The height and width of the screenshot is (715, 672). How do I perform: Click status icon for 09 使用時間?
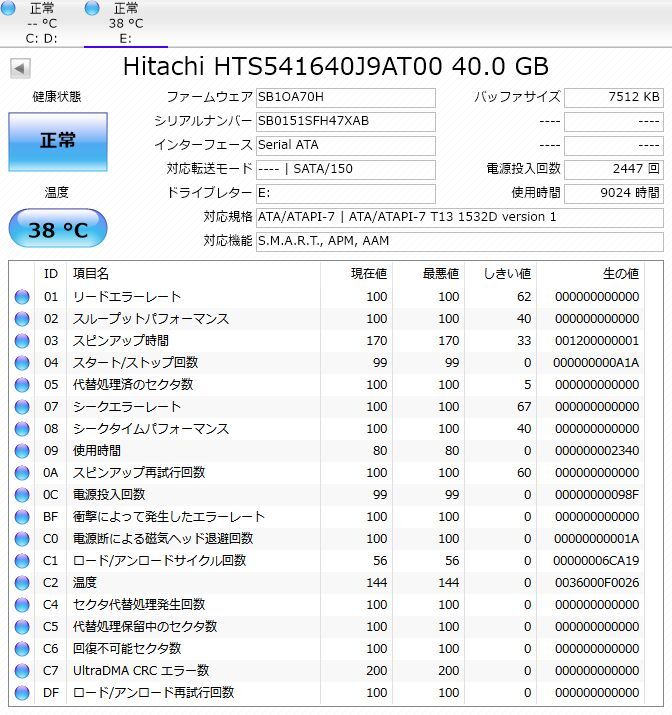(22, 451)
